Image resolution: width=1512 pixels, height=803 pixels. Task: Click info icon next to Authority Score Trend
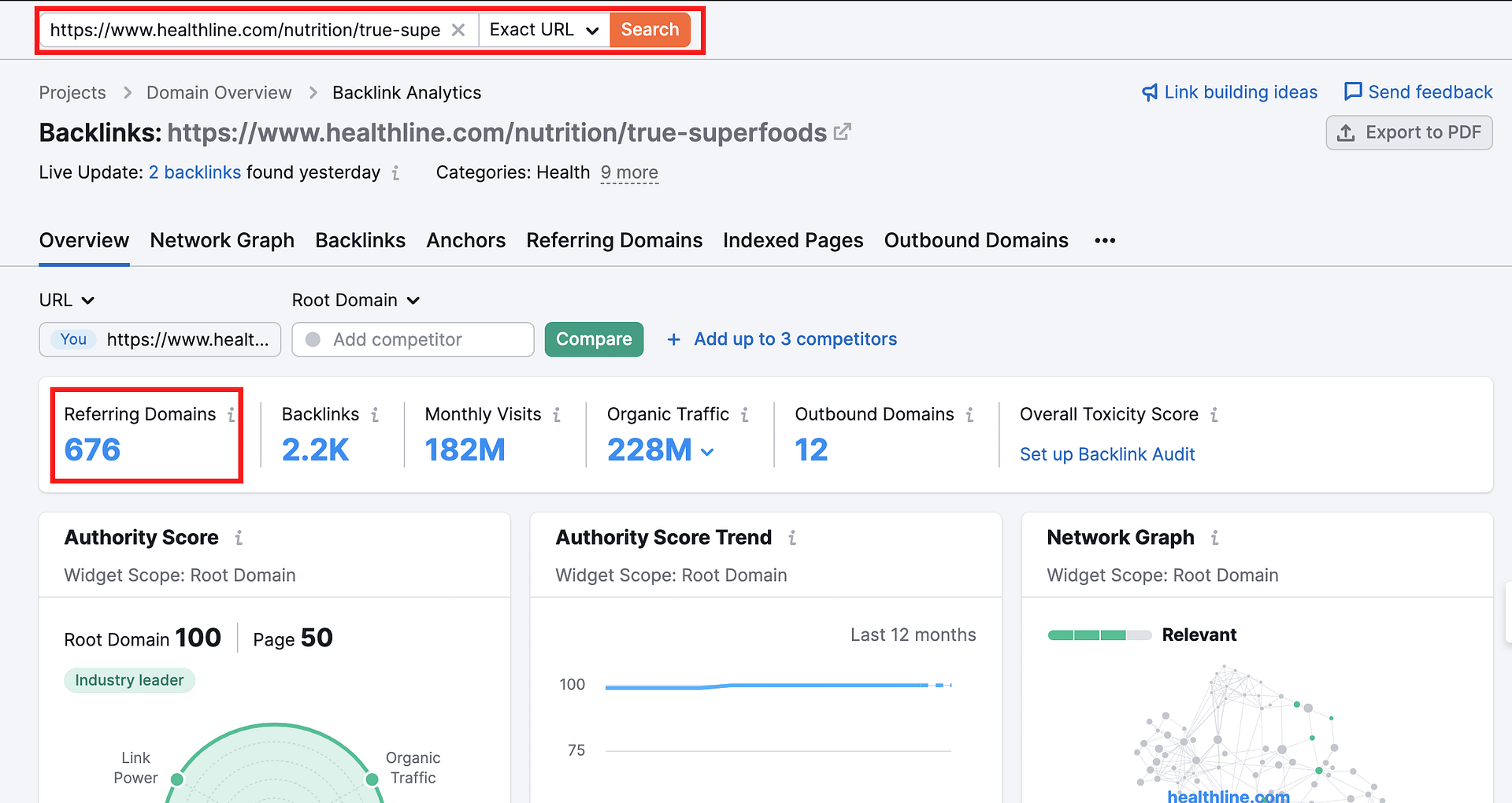click(792, 538)
